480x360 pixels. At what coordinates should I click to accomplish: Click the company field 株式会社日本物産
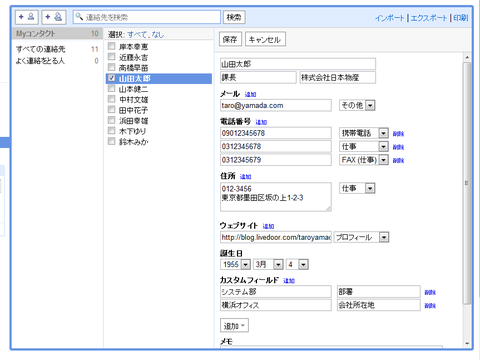[x=337, y=77]
